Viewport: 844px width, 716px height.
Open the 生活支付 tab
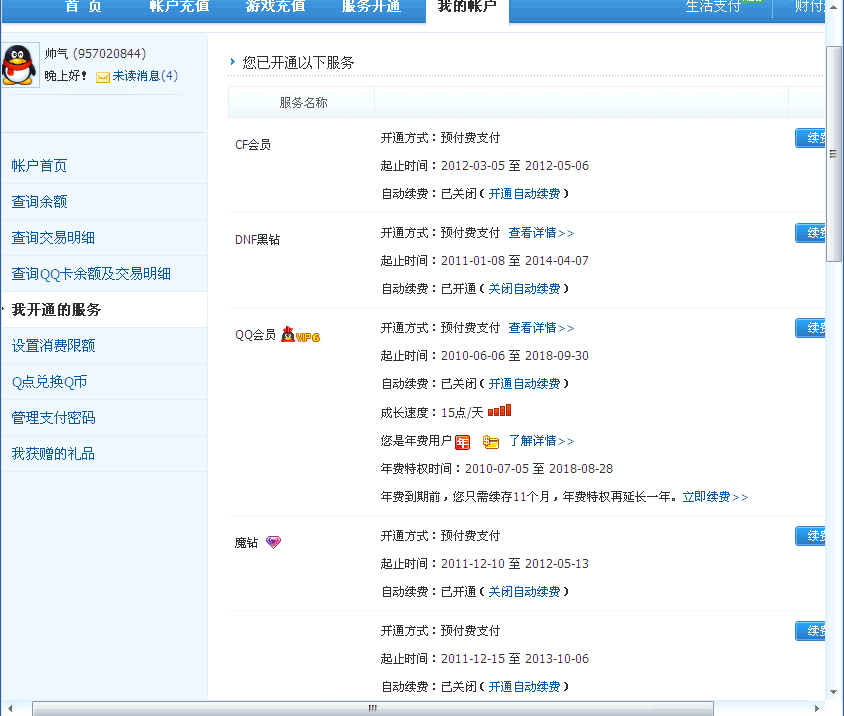[713, 7]
